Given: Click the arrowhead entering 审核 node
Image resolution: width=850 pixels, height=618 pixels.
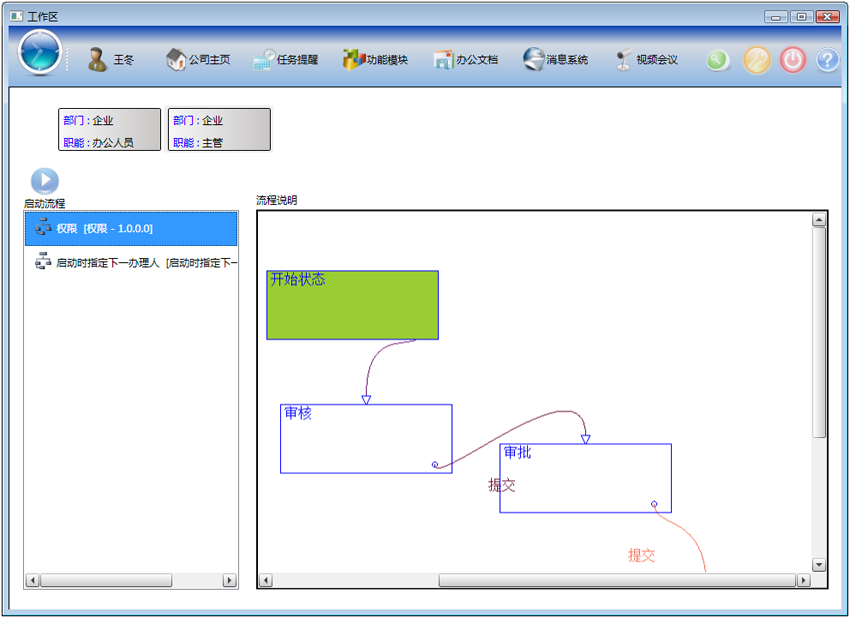Looking at the screenshot, I should coord(366,400).
